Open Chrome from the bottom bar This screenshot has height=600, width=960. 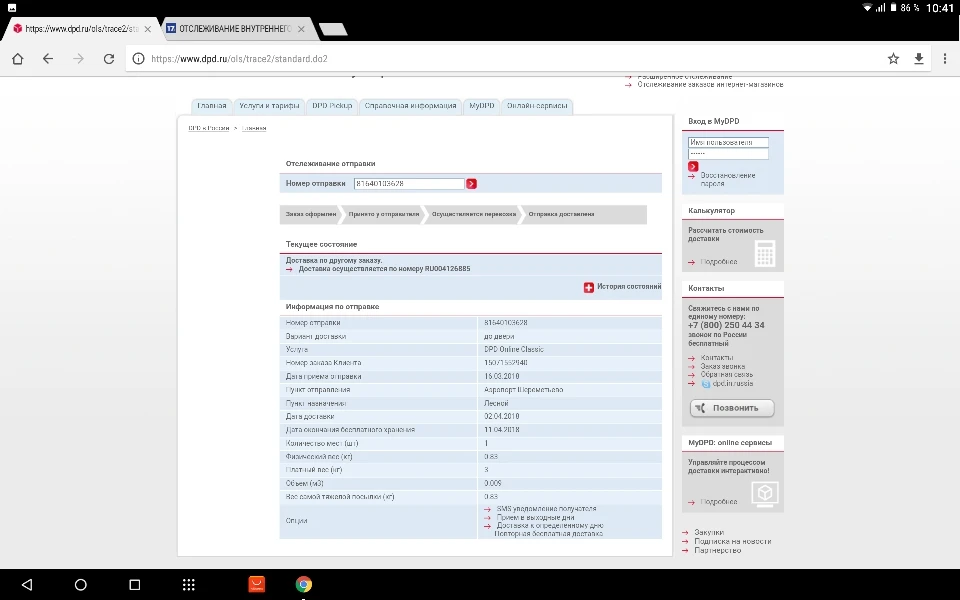click(x=304, y=584)
